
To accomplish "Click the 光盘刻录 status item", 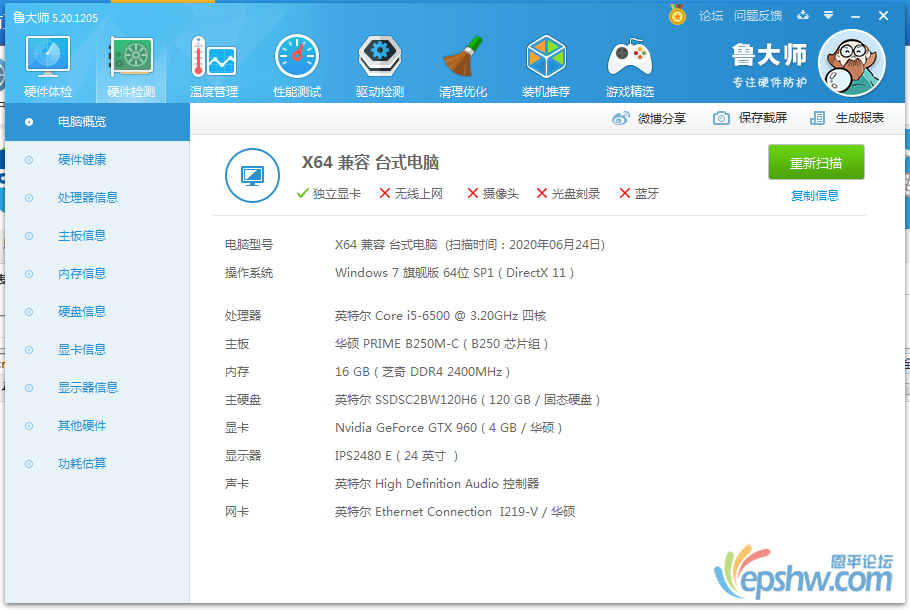I will (568, 194).
